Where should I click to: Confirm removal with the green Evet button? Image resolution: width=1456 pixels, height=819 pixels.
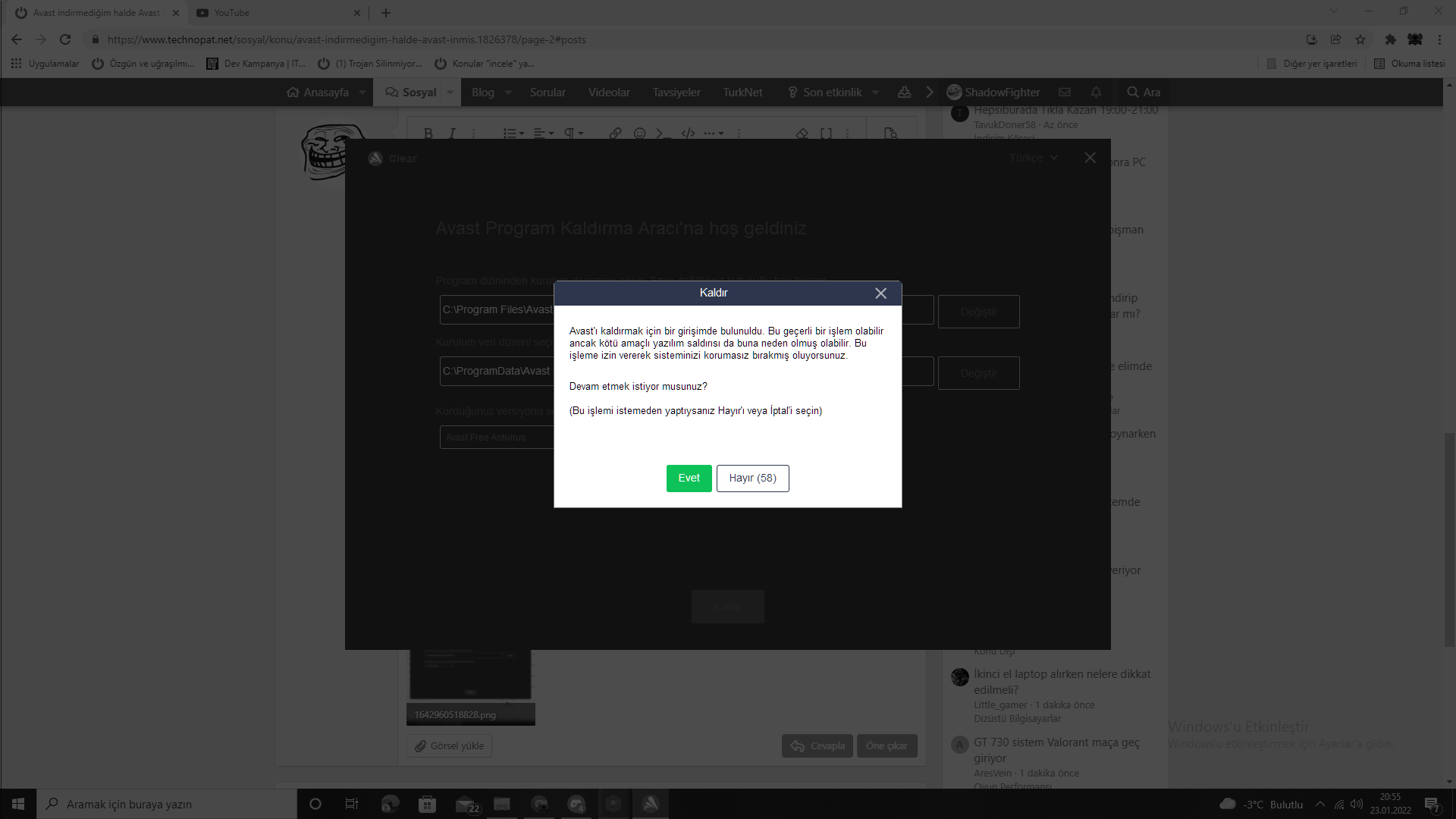point(689,478)
